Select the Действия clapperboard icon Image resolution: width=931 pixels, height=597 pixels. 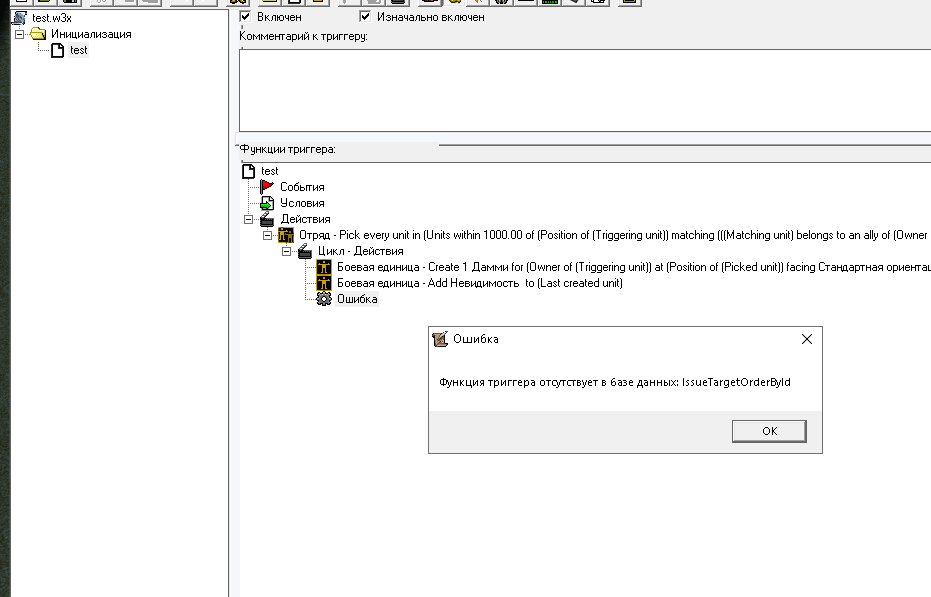267,219
